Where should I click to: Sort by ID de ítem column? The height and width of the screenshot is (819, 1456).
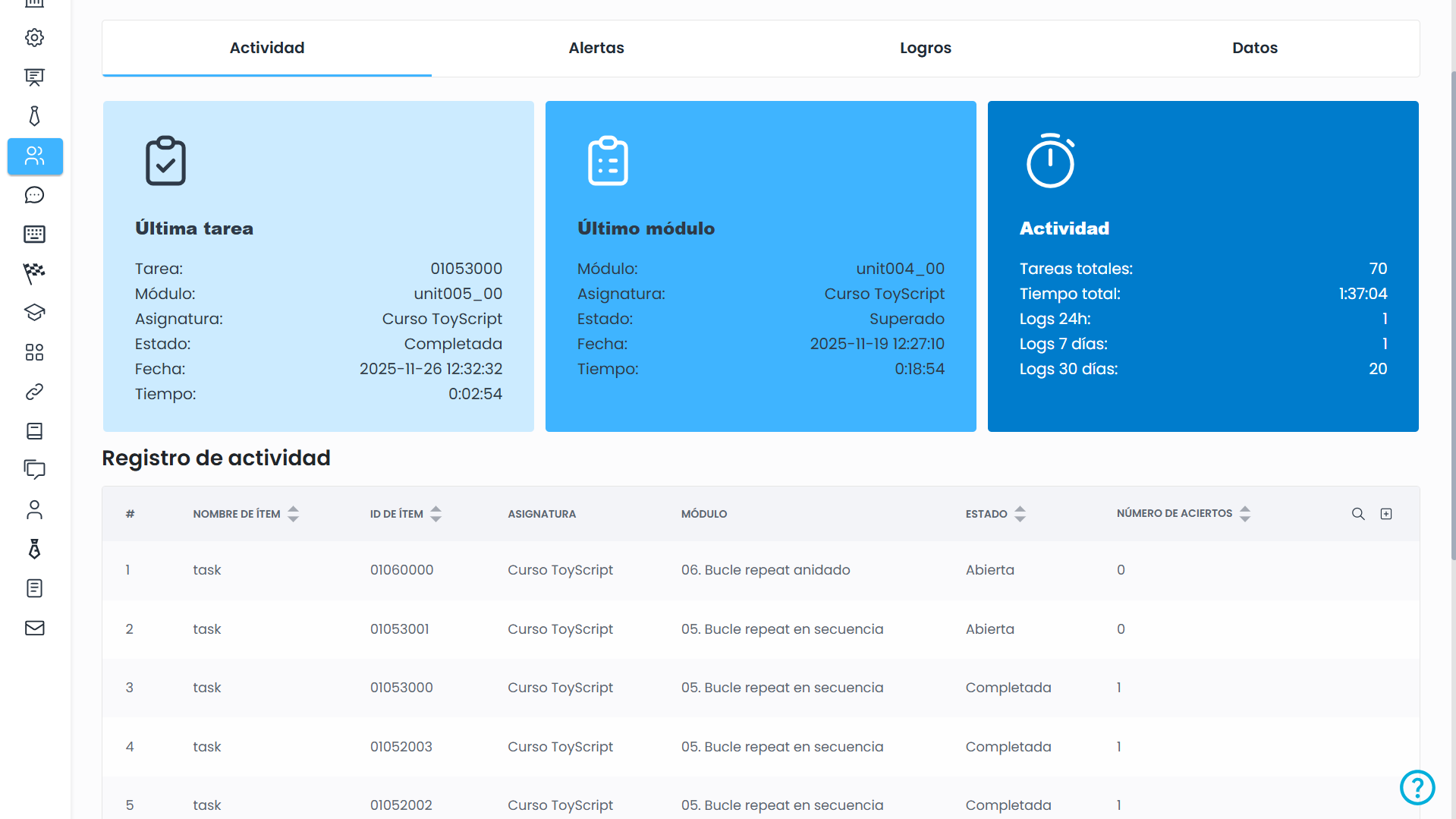coord(436,514)
